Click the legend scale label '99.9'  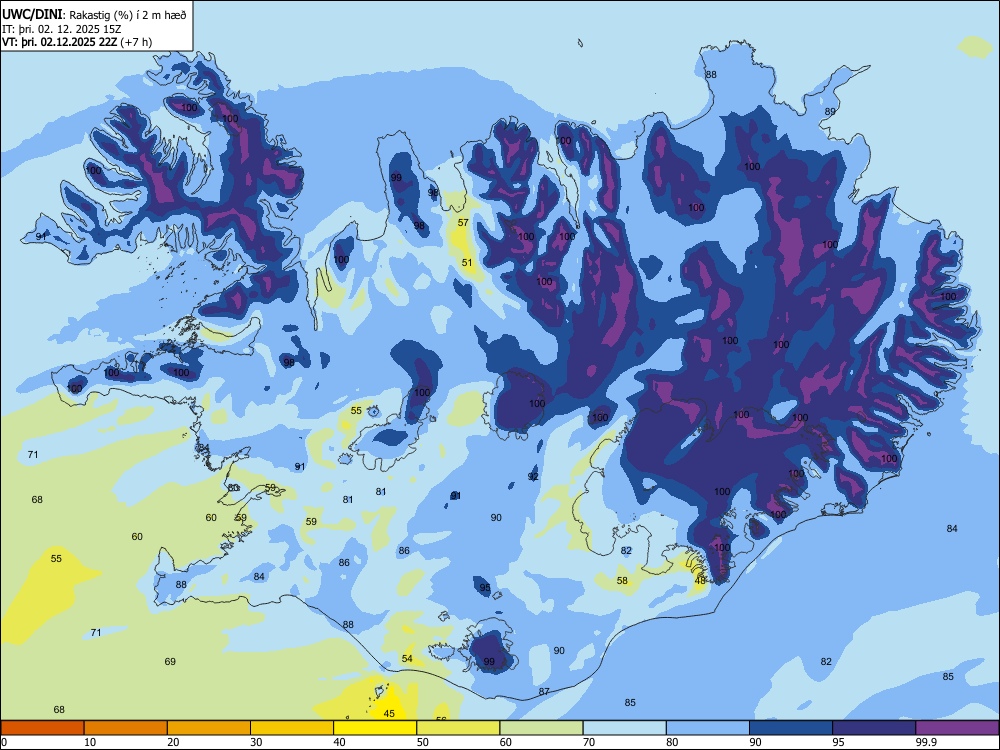[x=927, y=742]
